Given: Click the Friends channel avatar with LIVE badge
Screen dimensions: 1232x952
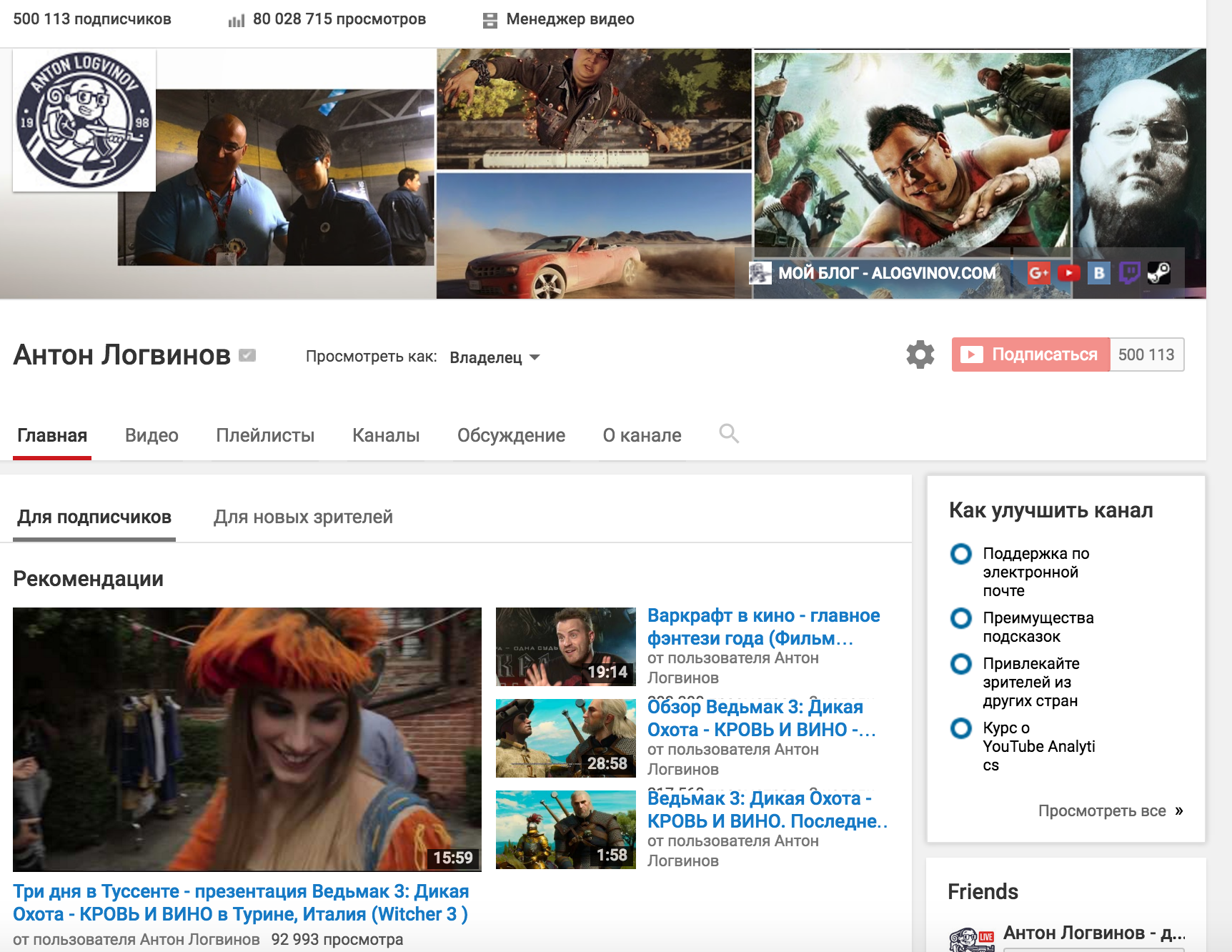Looking at the screenshot, I should (x=972, y=939).
